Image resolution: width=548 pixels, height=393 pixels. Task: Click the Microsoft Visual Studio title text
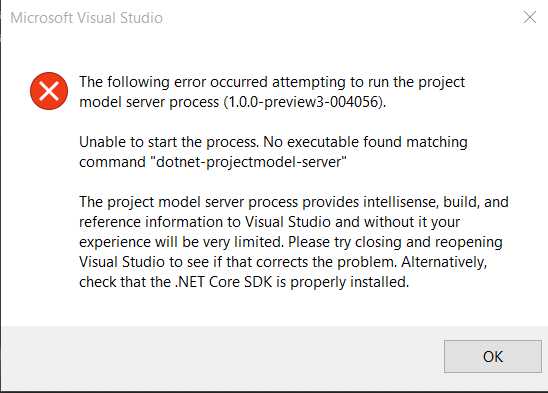[86, 17]
